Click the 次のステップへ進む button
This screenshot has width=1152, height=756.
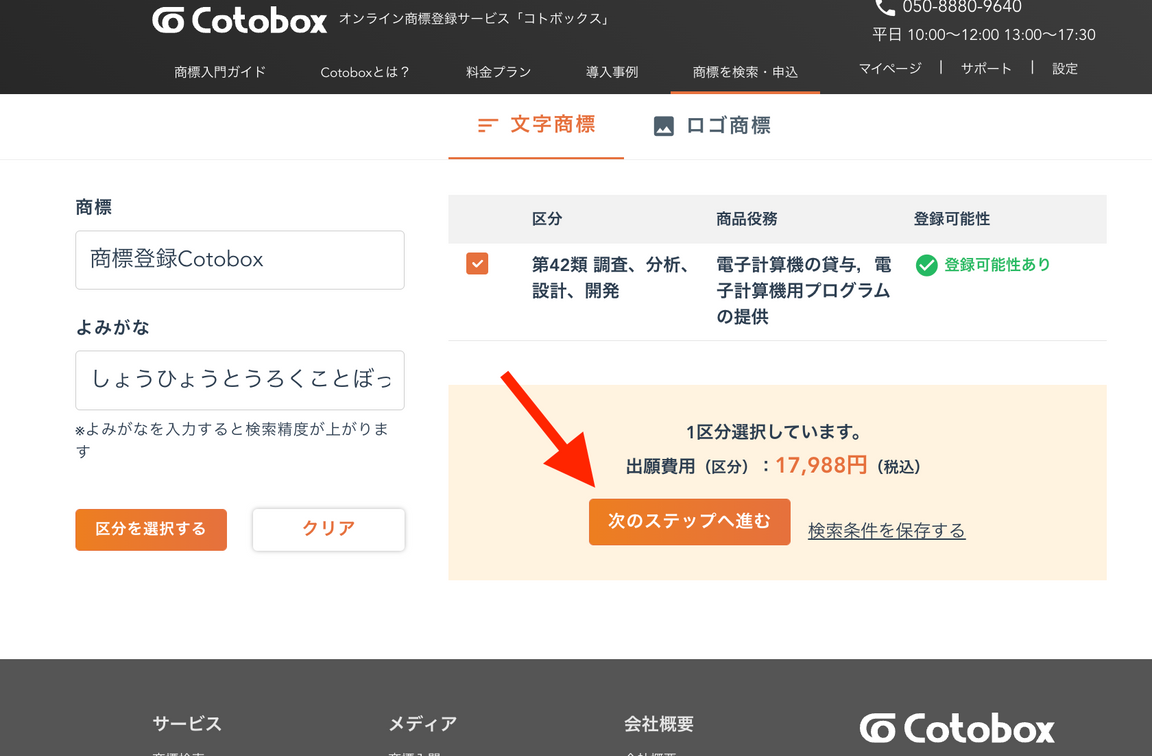[x=689, y=522]
